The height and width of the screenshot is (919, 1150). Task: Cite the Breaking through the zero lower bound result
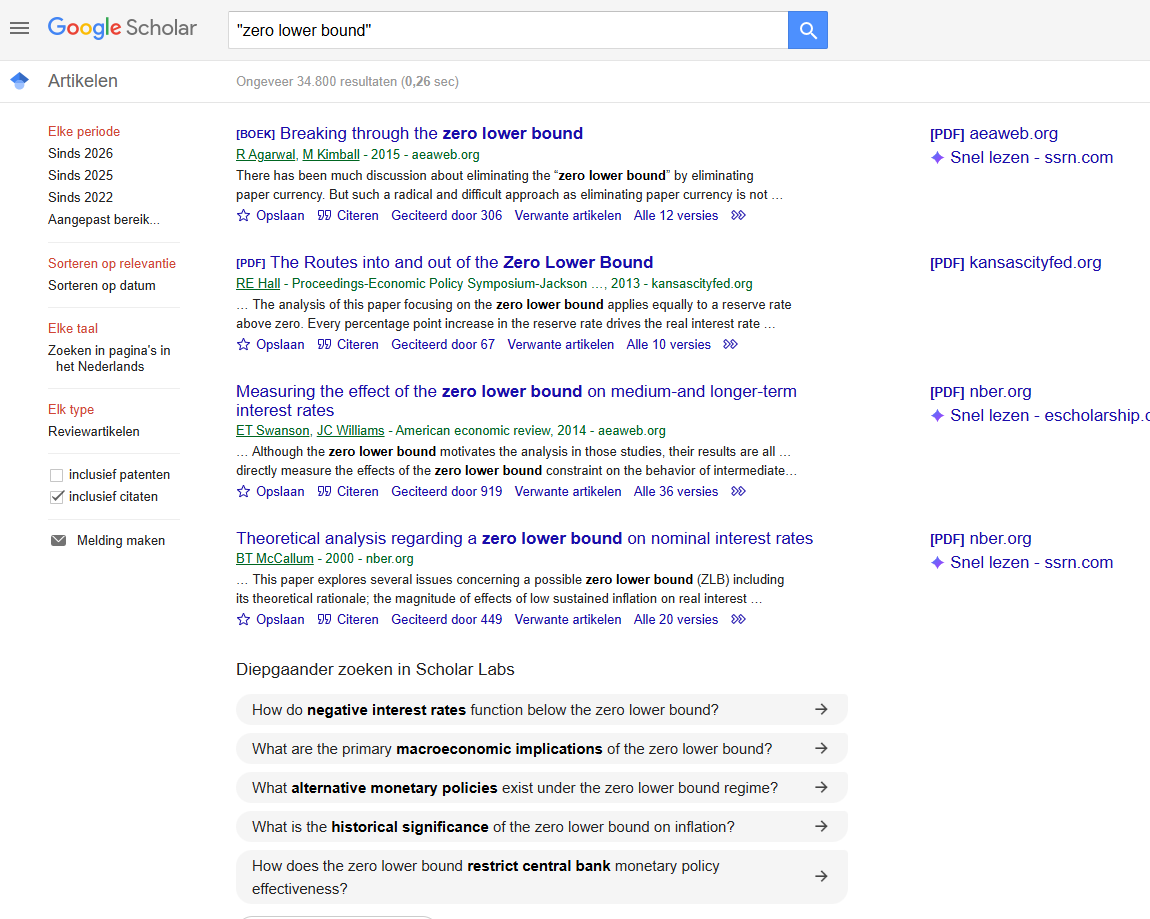pos(348,216)
